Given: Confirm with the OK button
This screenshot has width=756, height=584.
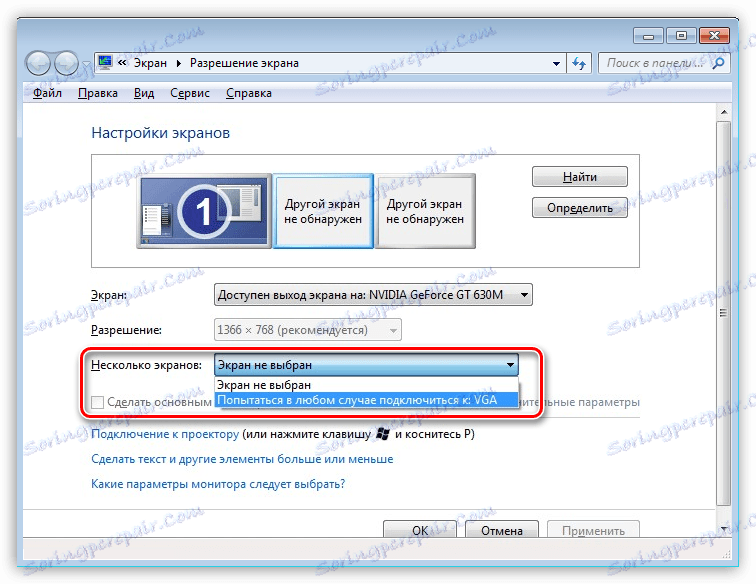Looking at the screenshot, I should click(x=419, y=530).
